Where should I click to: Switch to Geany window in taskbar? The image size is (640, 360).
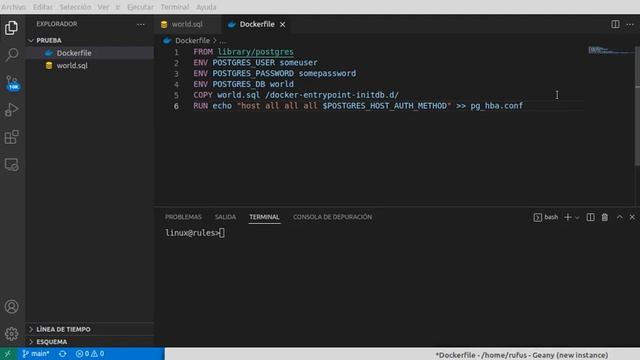pos(522,355)
